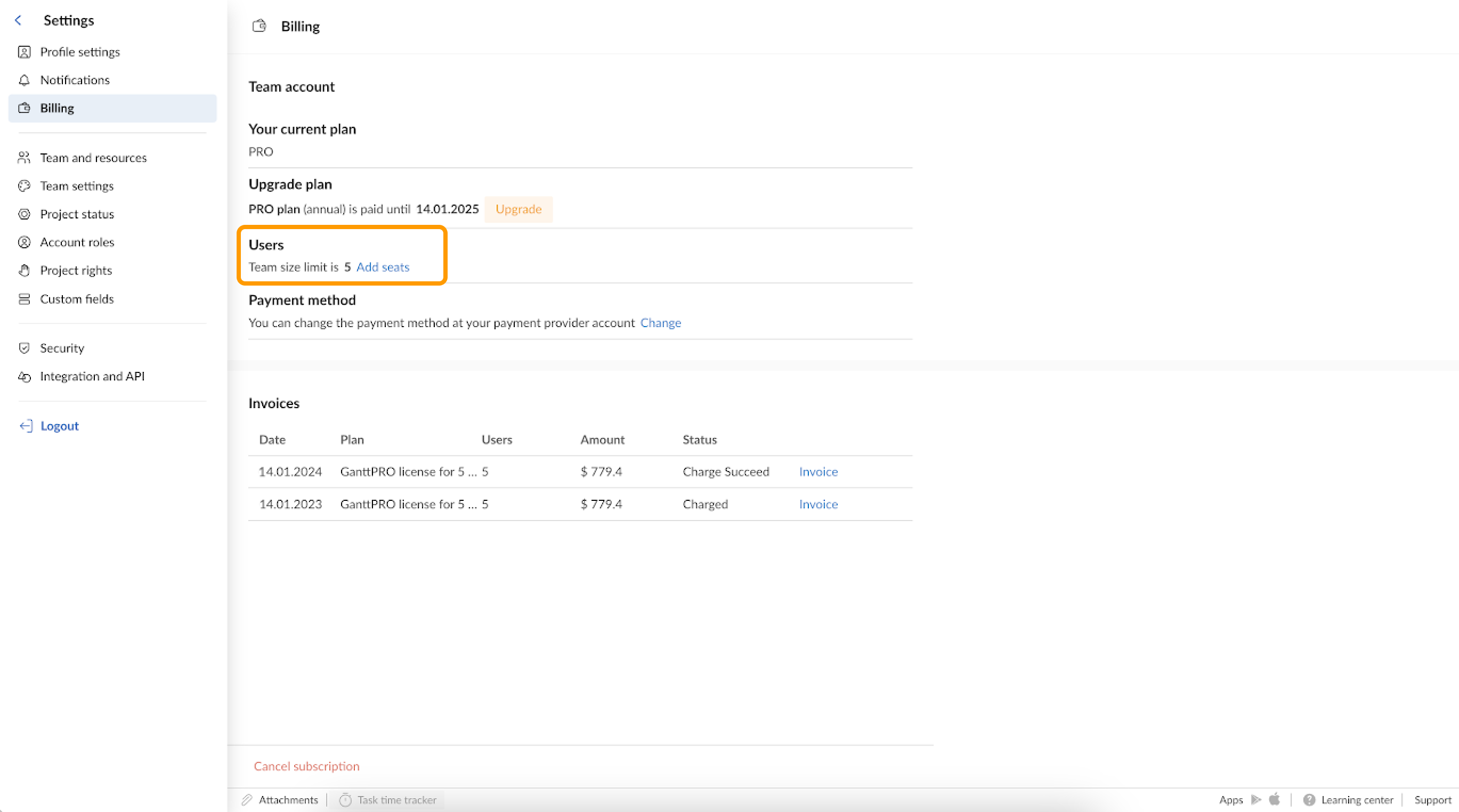Click the Attachments paperclip icon
1459x812 pixels.
(x=246, y=800)
